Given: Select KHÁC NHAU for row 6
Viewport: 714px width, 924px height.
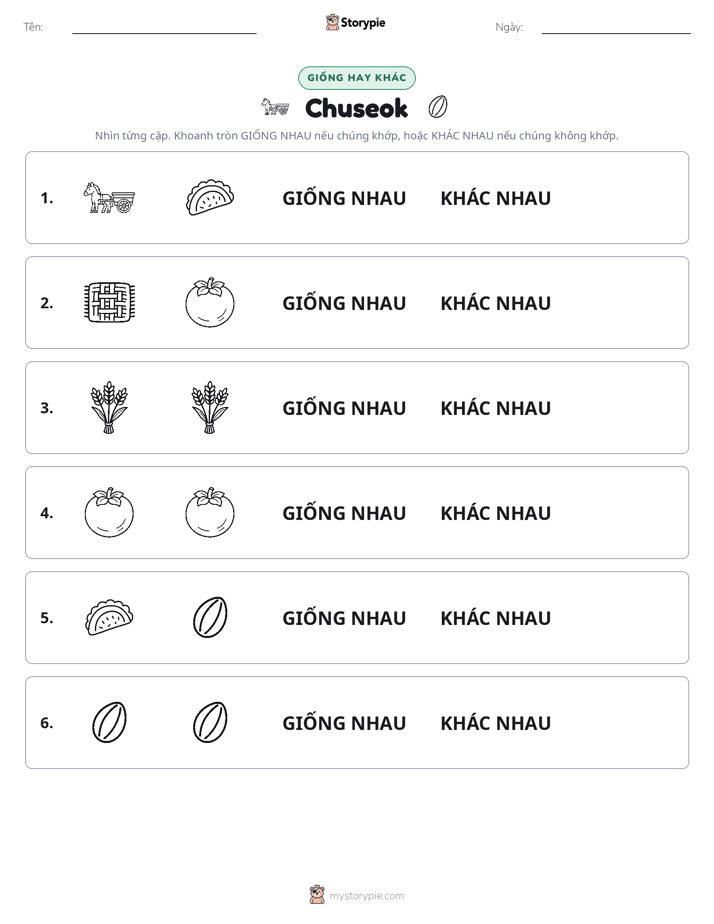Looking at the screenshot, I should [x=495, y=722].
